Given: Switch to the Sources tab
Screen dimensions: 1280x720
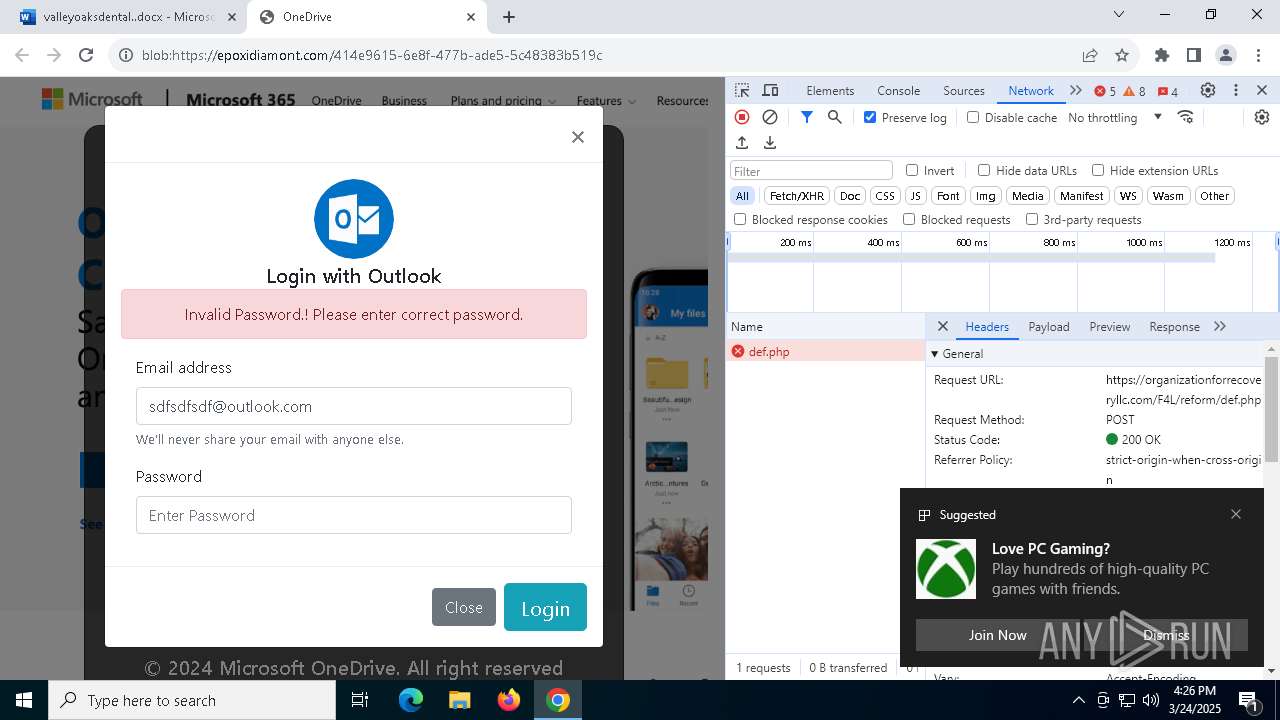Looking at the screenshot, I should (964, 90).
